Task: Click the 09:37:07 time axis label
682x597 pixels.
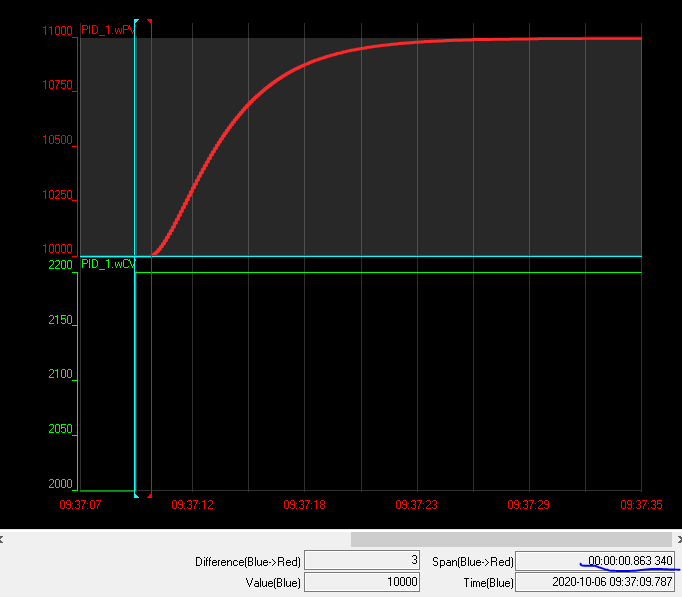Action: (x=80, y=505)
